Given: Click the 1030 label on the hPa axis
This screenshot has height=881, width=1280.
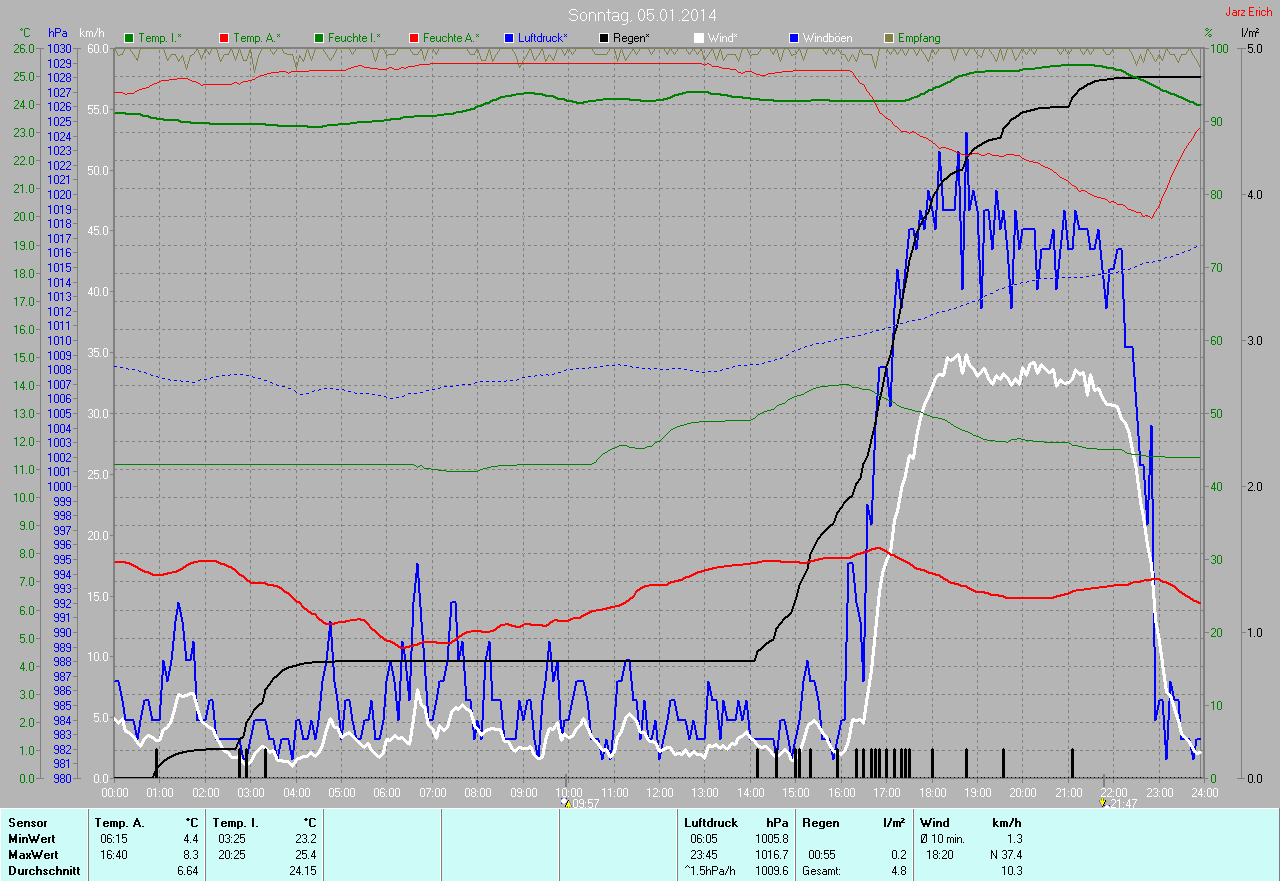Looking at the screenshot, I should click(x=60, y=48).
